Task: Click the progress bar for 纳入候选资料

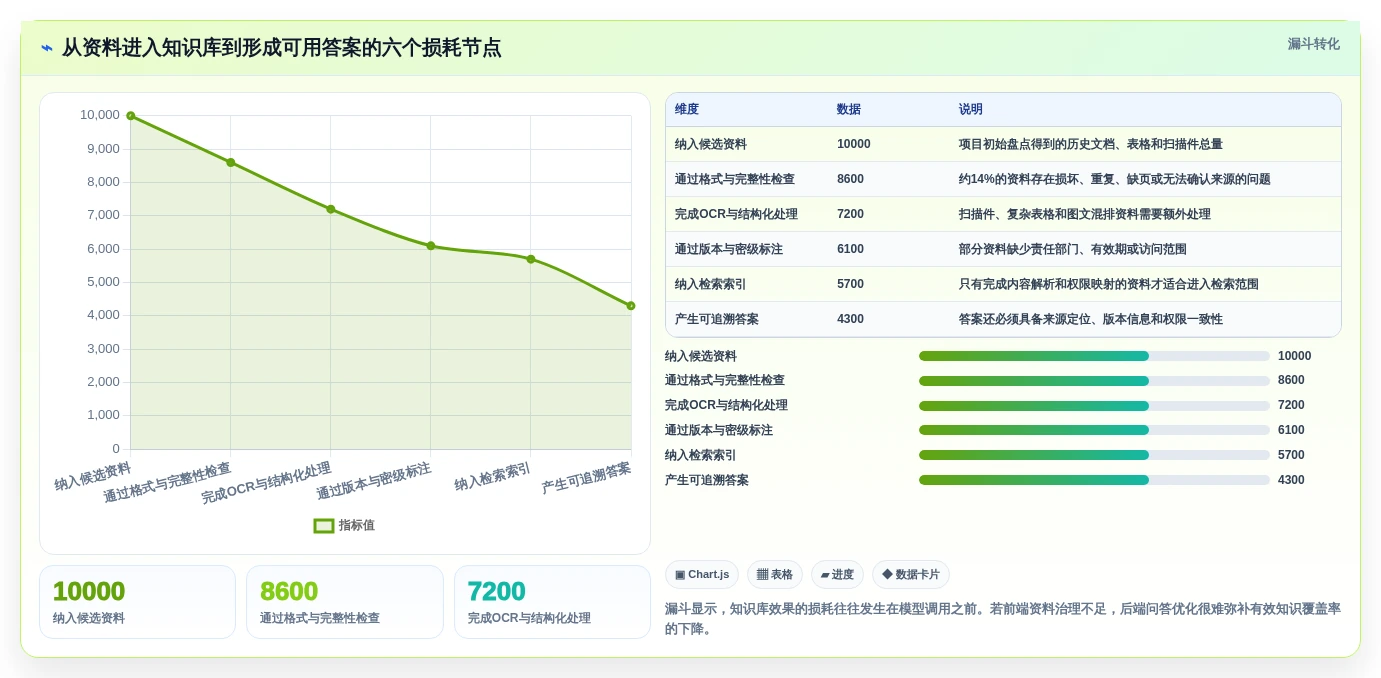Action: (1094, 356)
